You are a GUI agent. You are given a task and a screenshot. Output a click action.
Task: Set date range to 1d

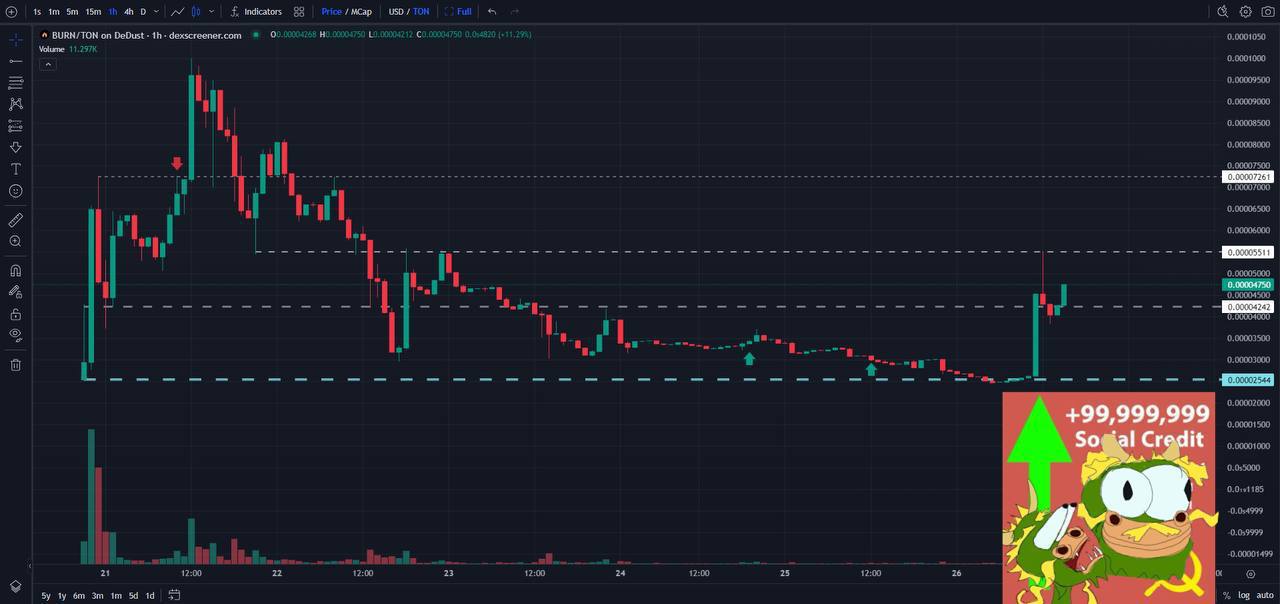coord(150,596)
